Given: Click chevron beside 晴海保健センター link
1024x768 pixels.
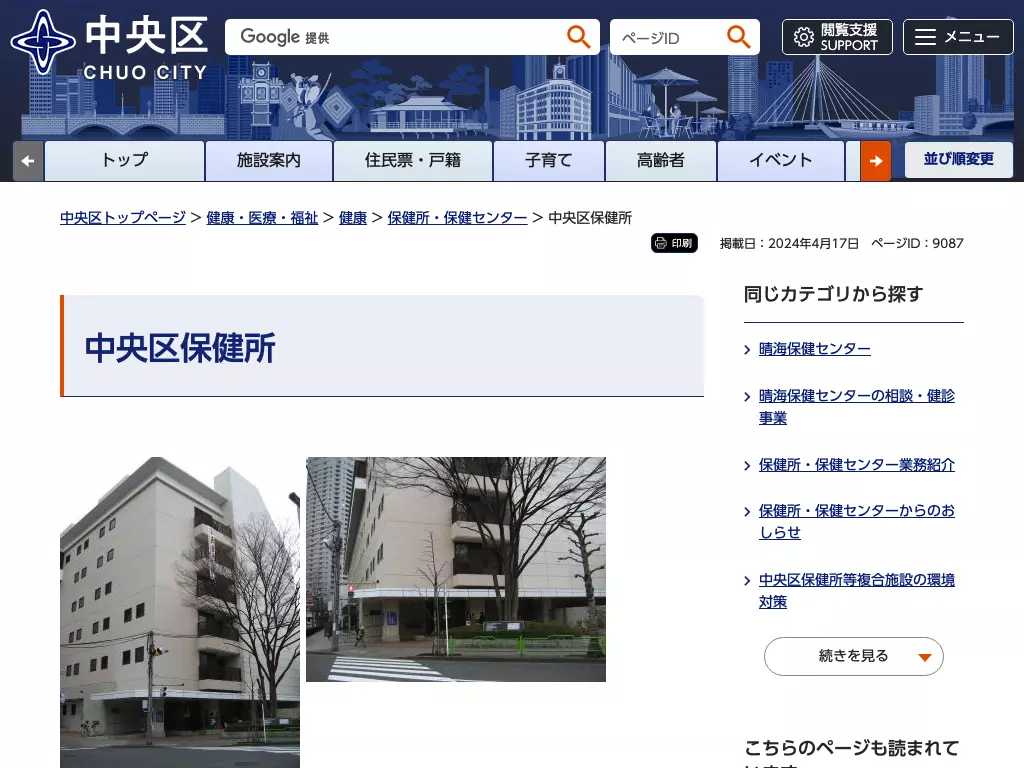Looking at the screenshot, I should click(x=748, y=350).
